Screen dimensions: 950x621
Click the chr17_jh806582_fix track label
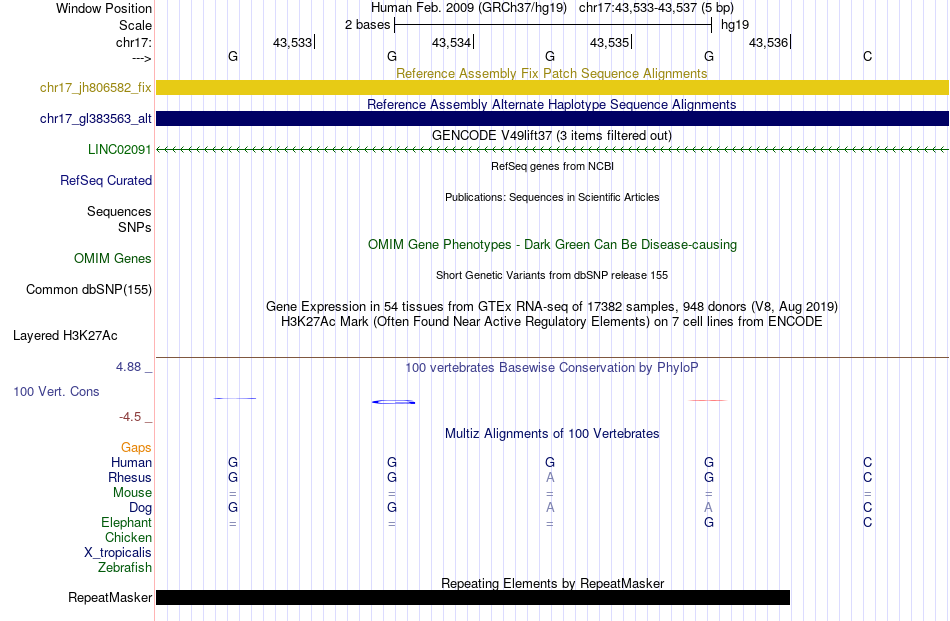pyautogui.click(x=95, y=87)
